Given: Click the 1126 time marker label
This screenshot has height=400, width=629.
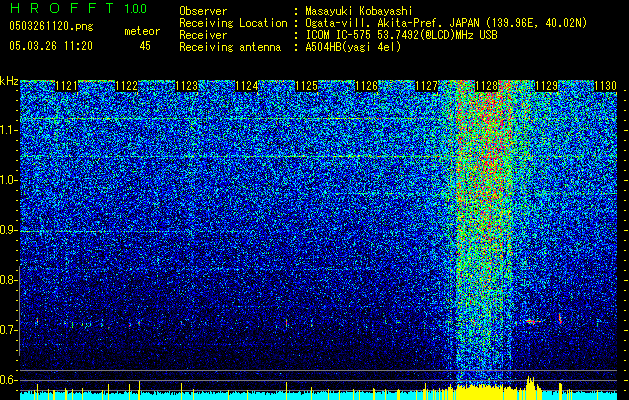Looking at the screenshot, I should click(367, 86).
